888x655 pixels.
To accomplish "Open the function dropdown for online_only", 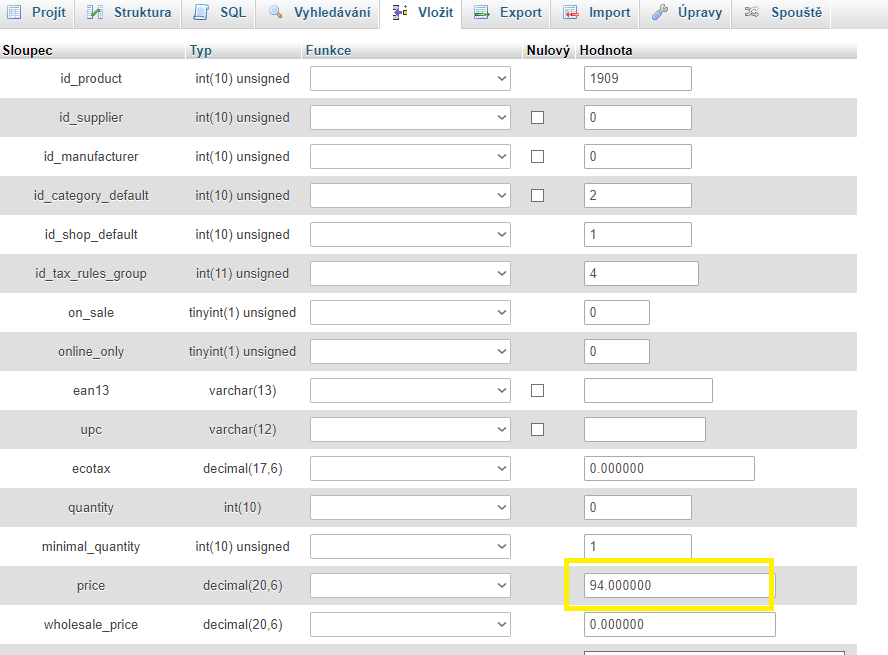I will point(410,352).
